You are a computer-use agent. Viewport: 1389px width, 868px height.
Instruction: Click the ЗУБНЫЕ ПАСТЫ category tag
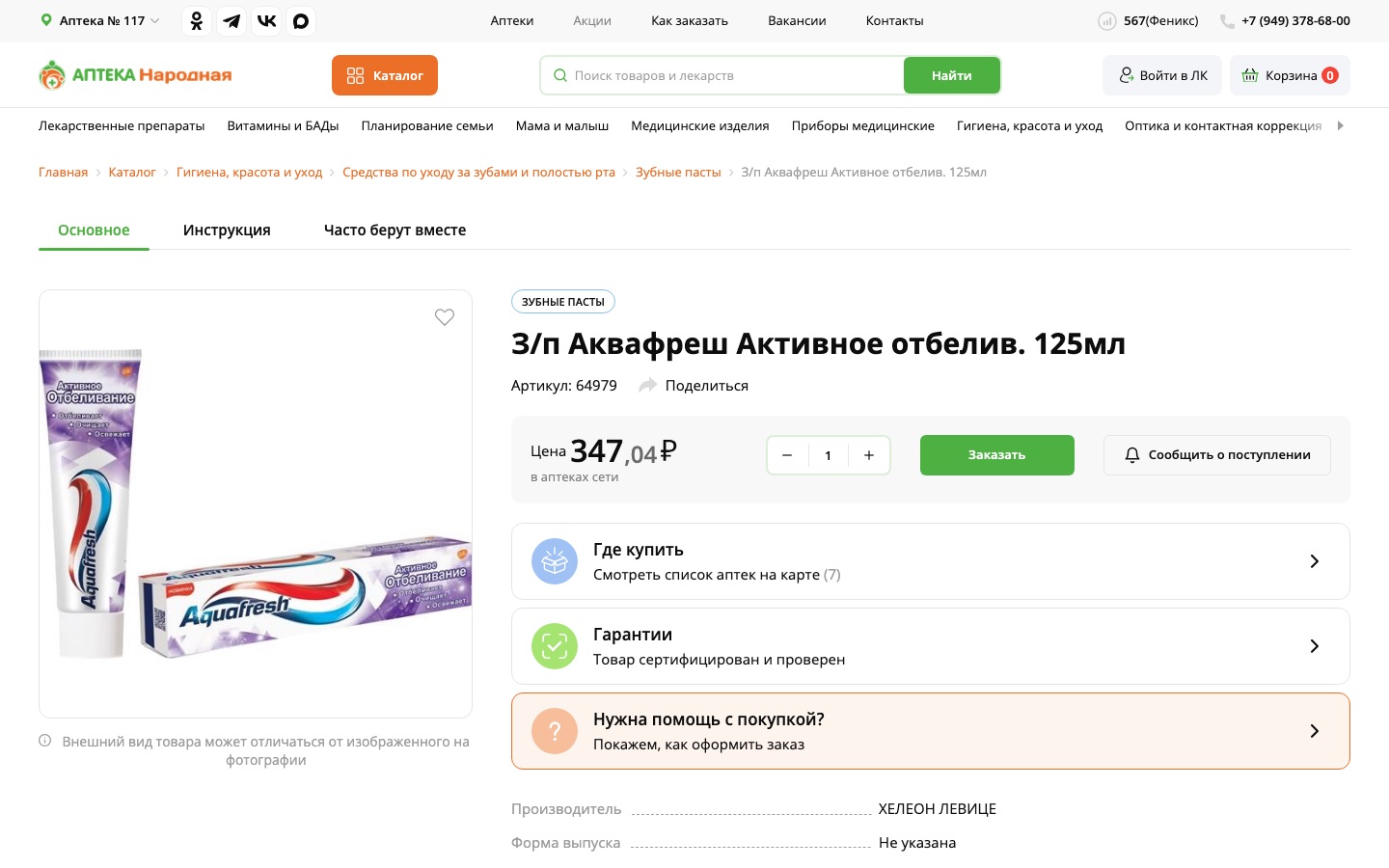pyautogui.click(x=563, y=302)
